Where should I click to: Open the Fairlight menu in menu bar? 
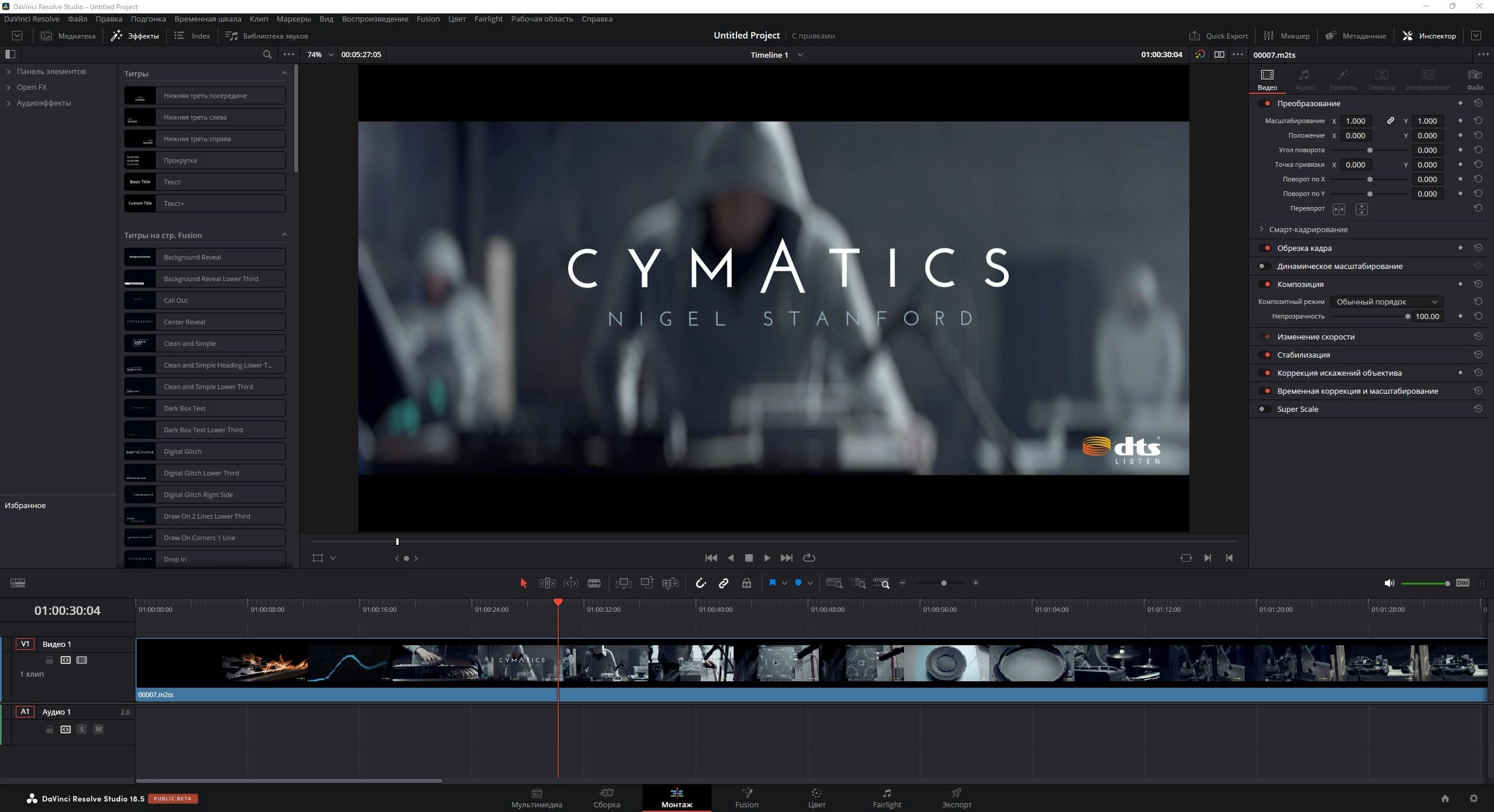coord(488,19)
